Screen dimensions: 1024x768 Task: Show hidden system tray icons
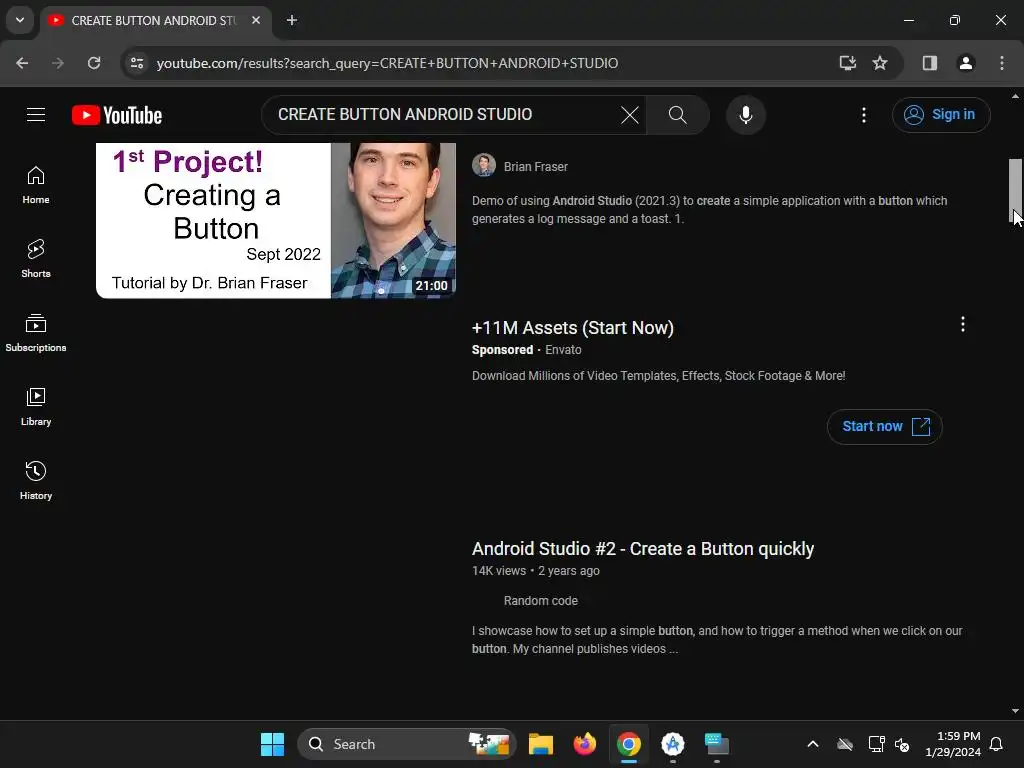coord(812,744)
